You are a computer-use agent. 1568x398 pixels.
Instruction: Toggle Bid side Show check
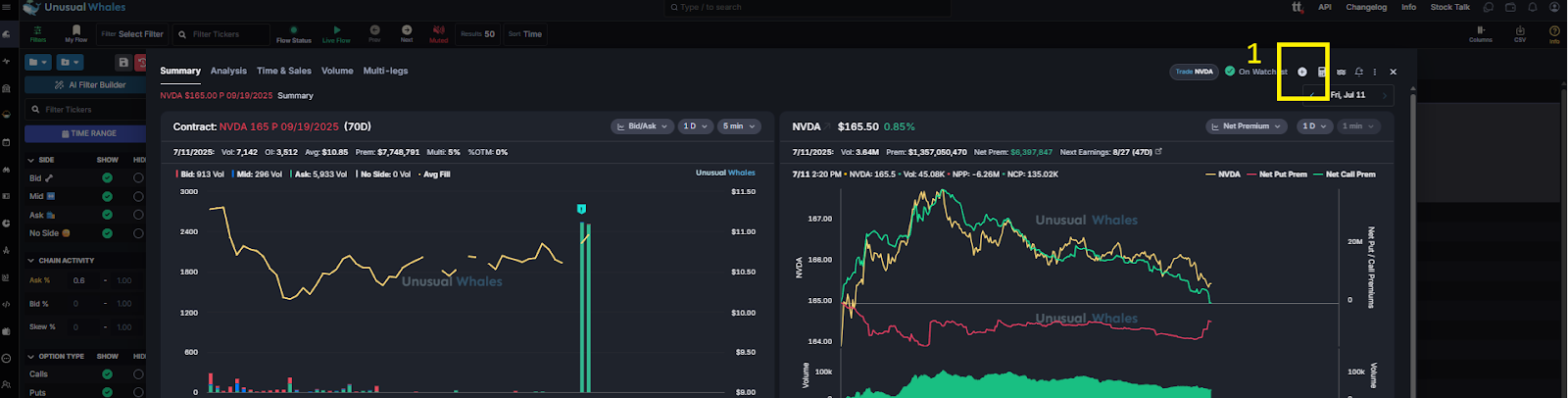[107, 177]
